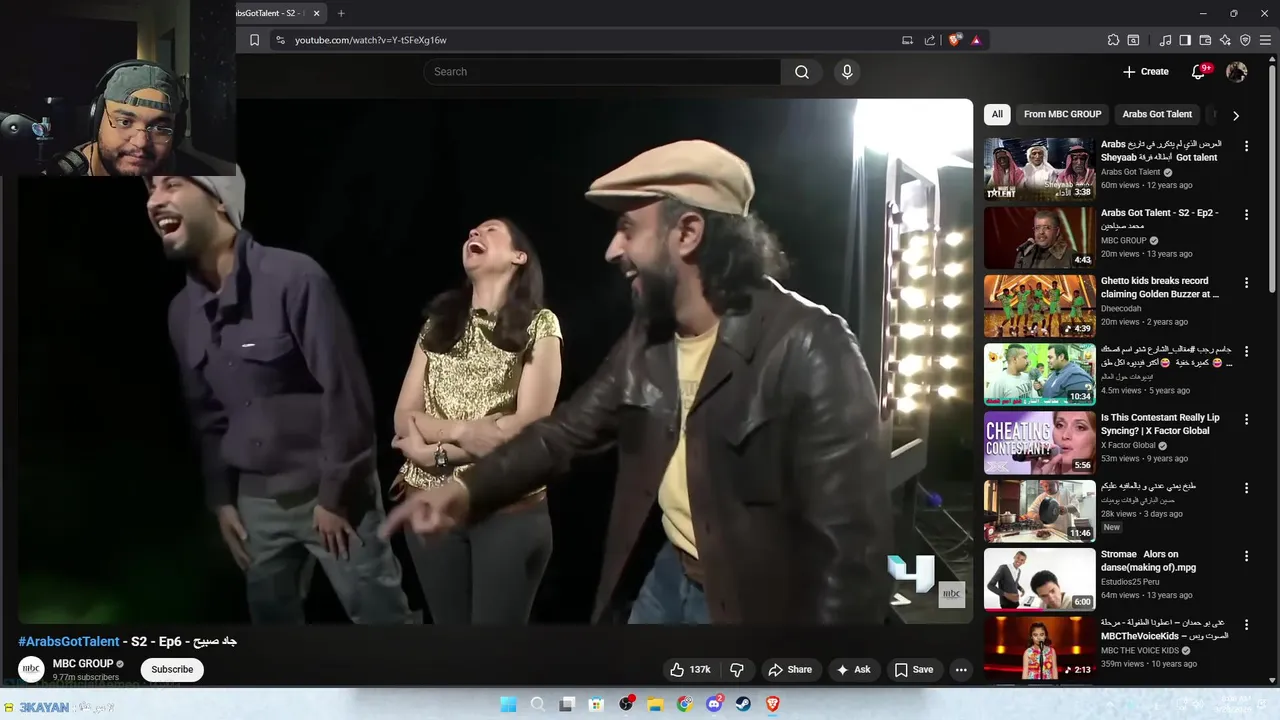Dislike the video with thumbs down

(737, 670)
